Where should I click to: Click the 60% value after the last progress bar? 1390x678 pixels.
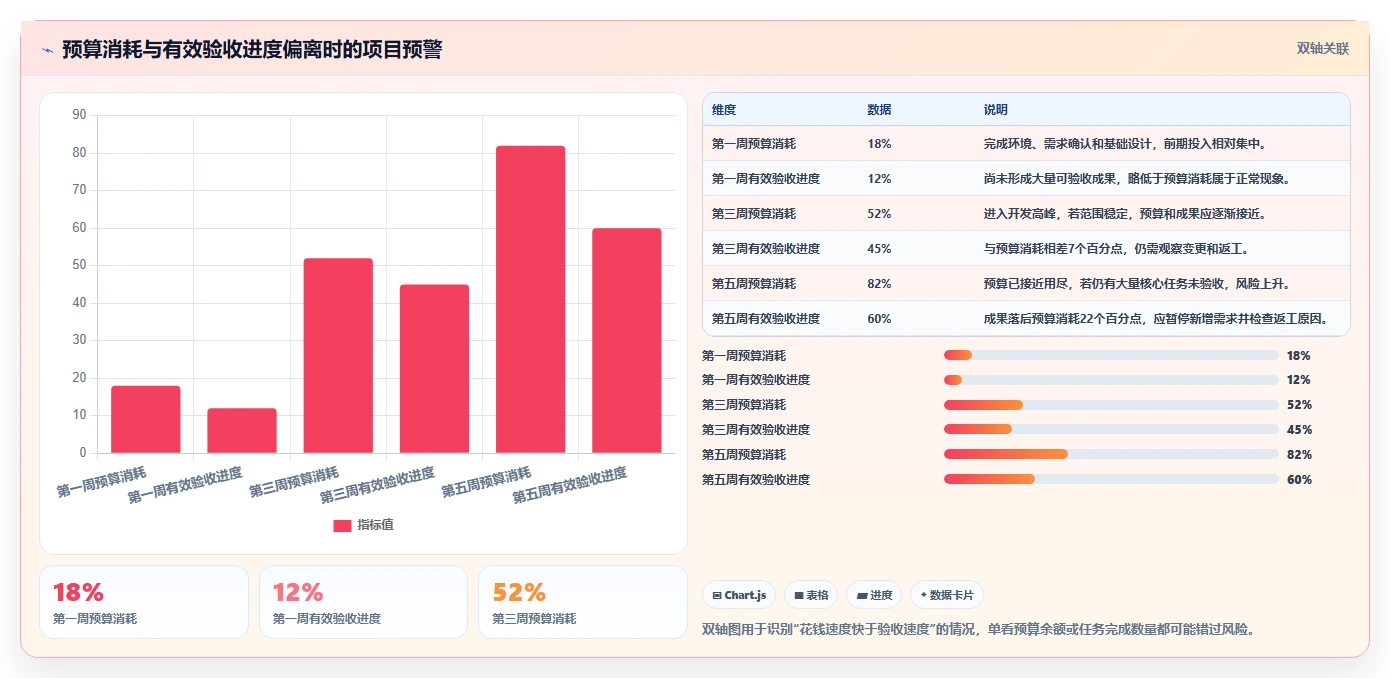coord(1299,479)
